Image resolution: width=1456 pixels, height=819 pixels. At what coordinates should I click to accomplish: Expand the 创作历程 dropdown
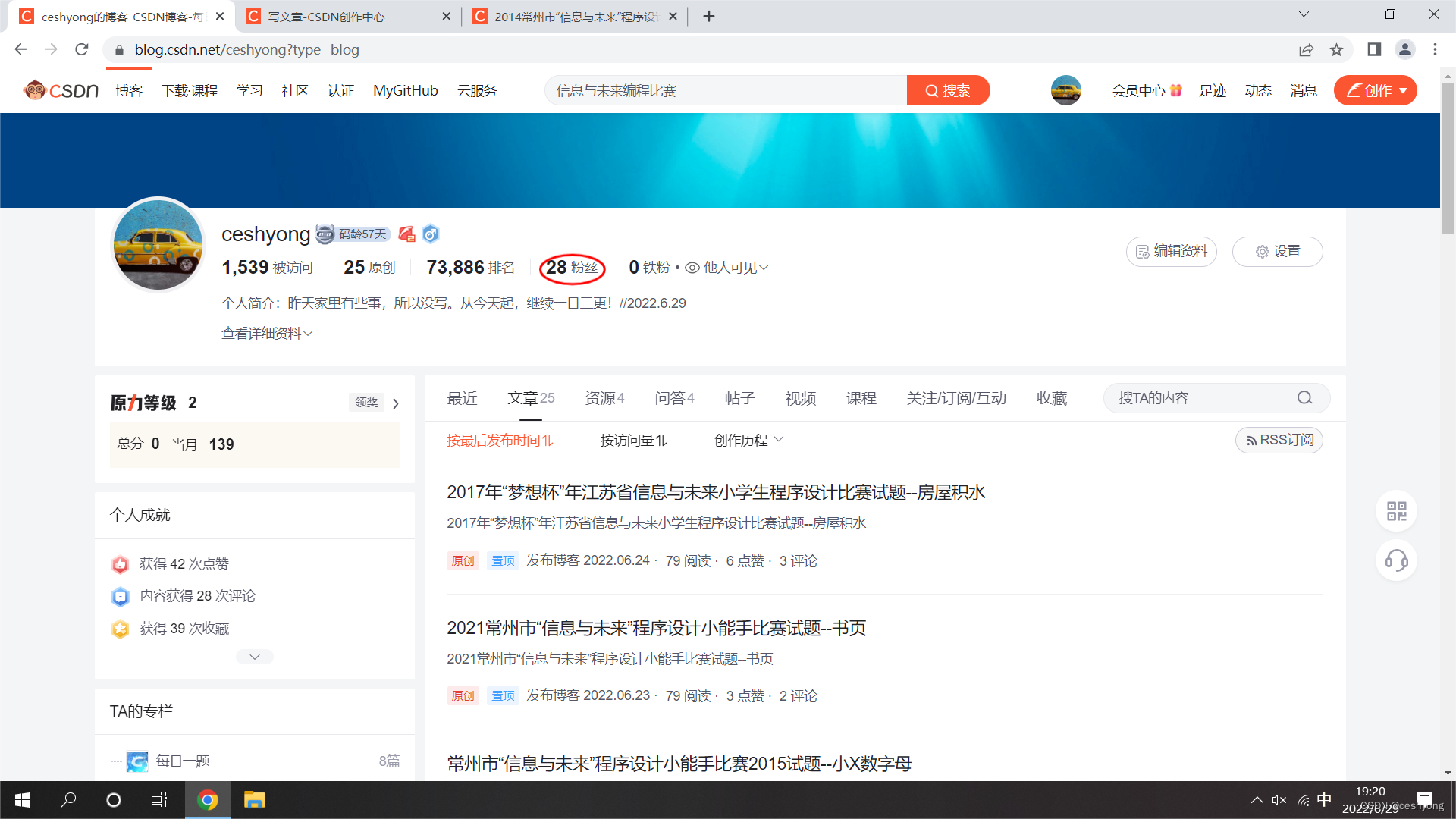tap(748, 440)
